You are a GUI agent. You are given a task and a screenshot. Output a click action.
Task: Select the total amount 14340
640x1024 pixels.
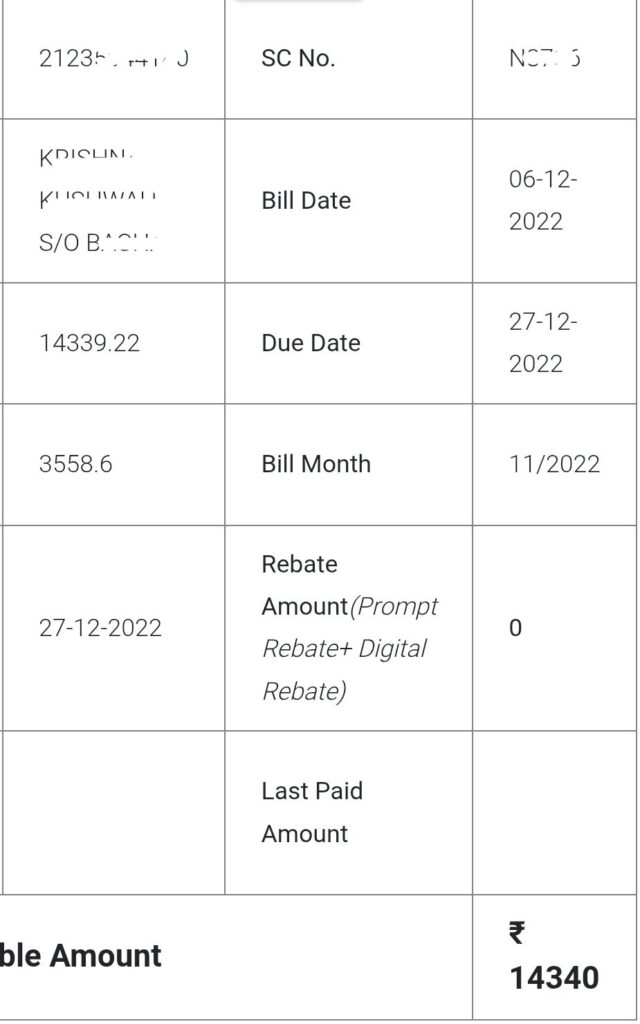coord(554,977)
